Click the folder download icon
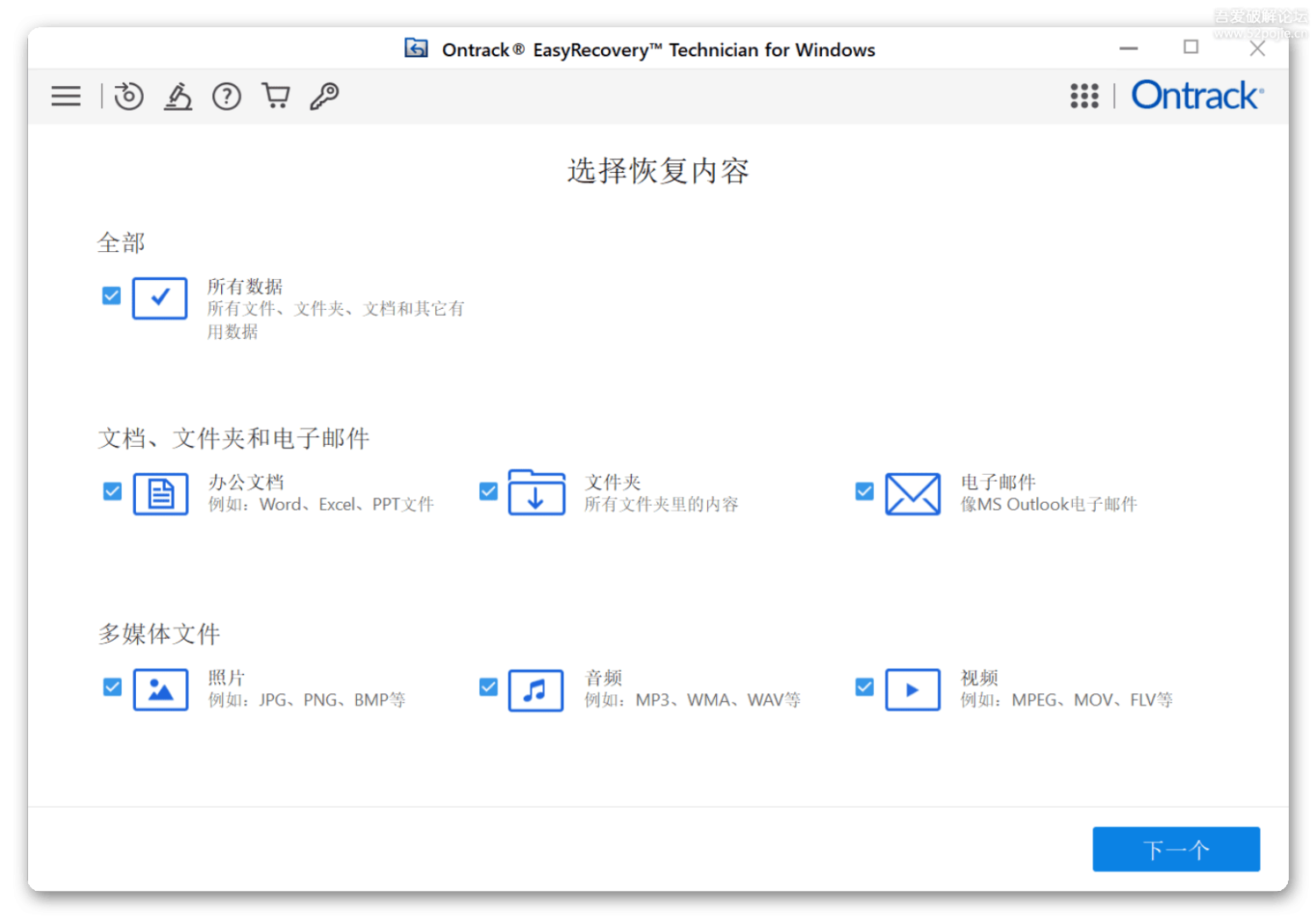 coord(536,492)
